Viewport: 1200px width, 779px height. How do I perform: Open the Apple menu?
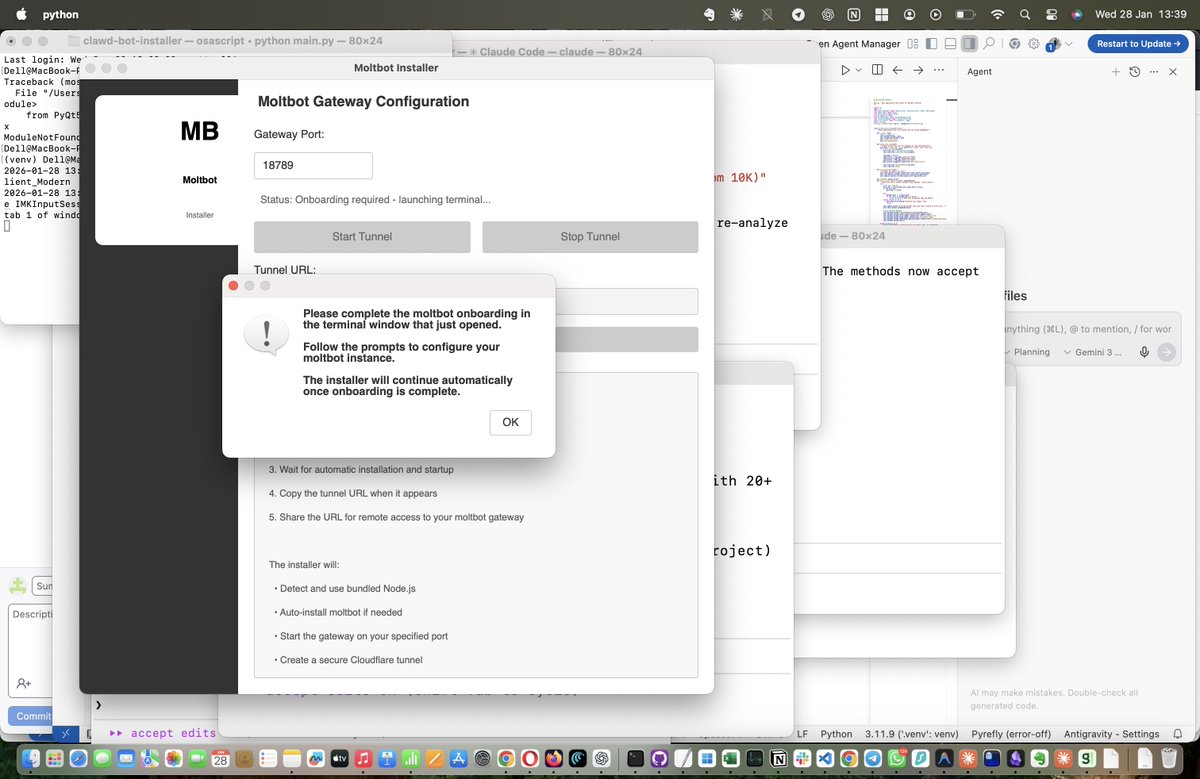(x=20, y=15)
